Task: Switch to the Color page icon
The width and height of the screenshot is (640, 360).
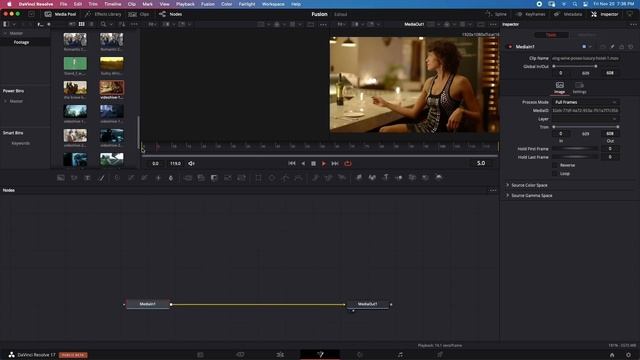Action: [360, 355]
